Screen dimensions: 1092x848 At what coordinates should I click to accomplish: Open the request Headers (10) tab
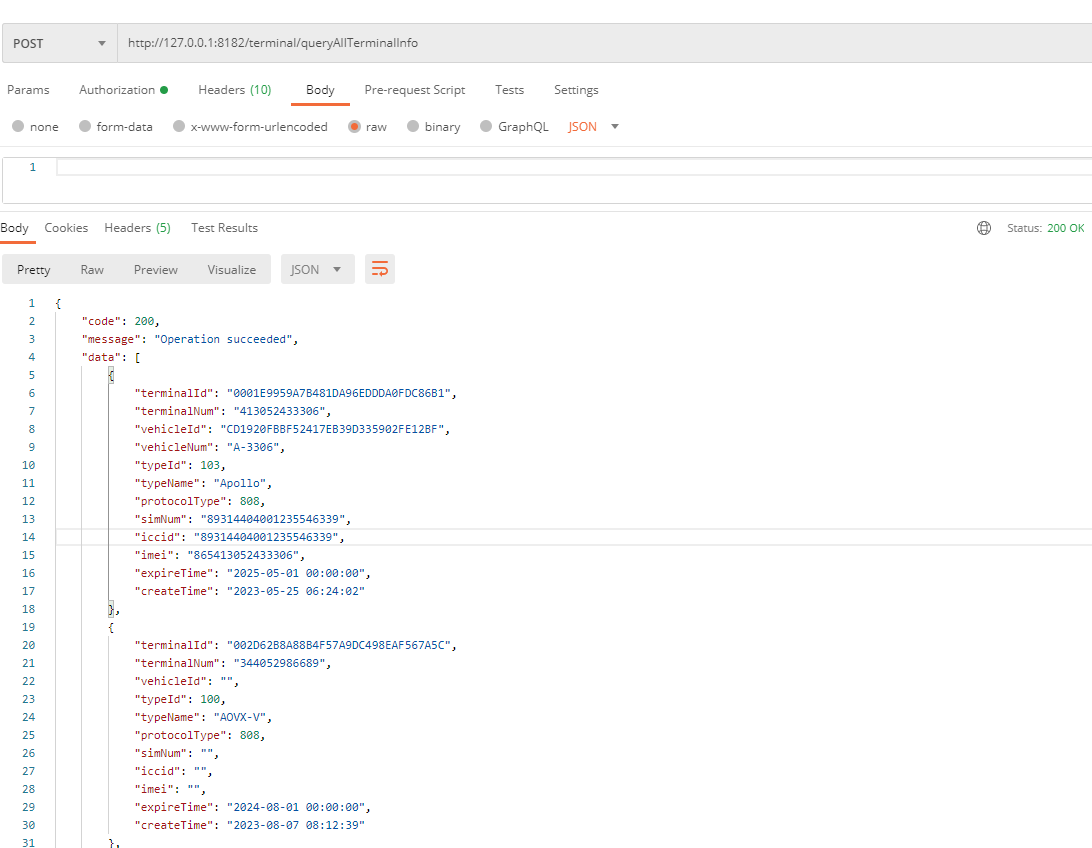pos(234,90)
